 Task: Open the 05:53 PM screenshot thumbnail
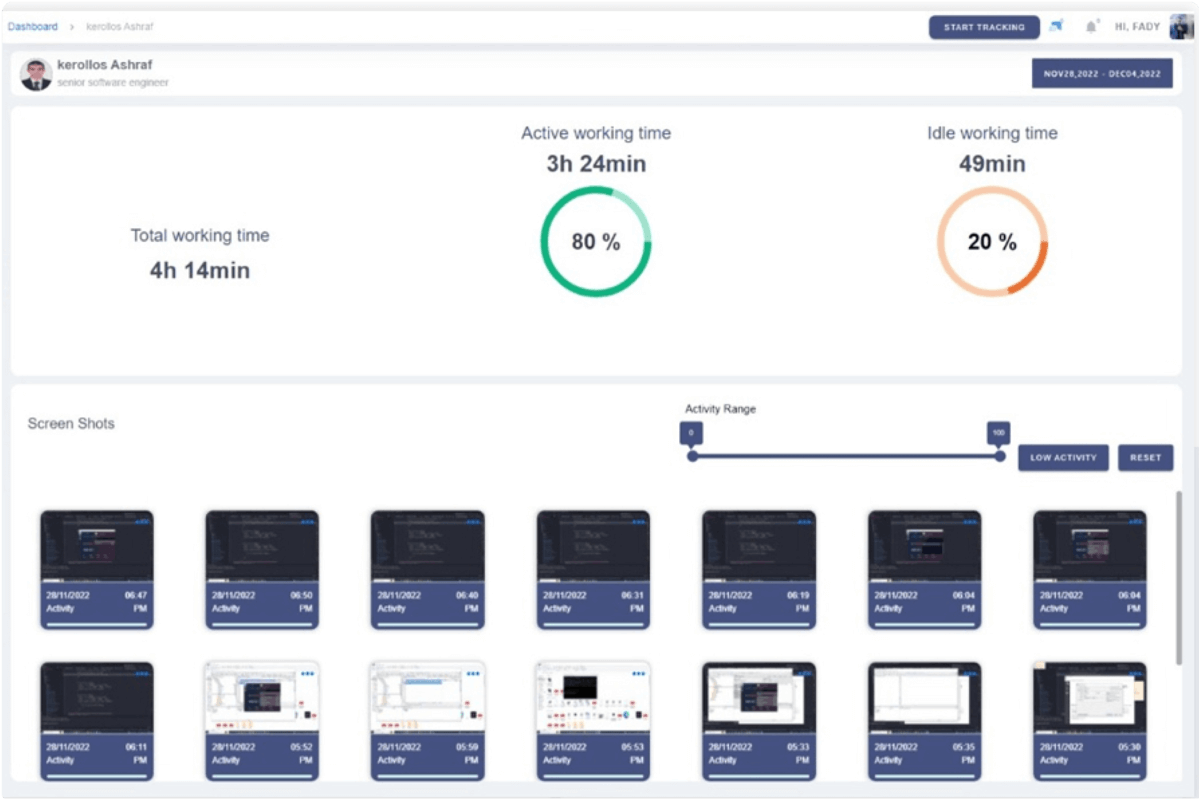pyautogui.click(x=593, y=698)
